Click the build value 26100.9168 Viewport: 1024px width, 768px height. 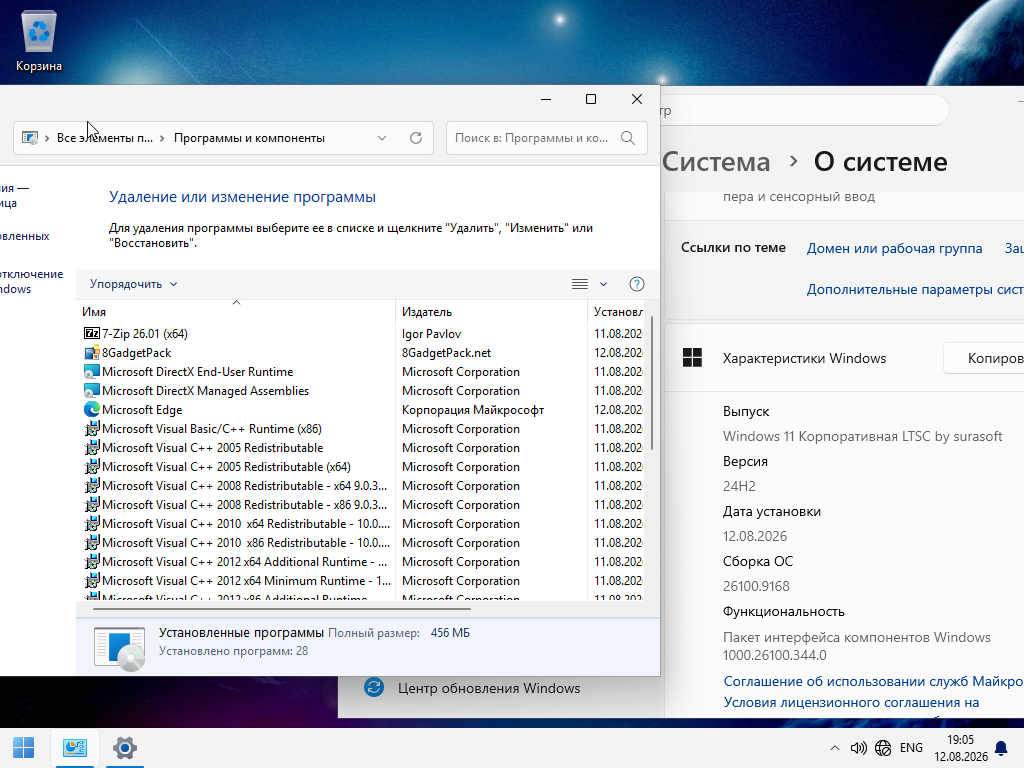click(756, 586)
